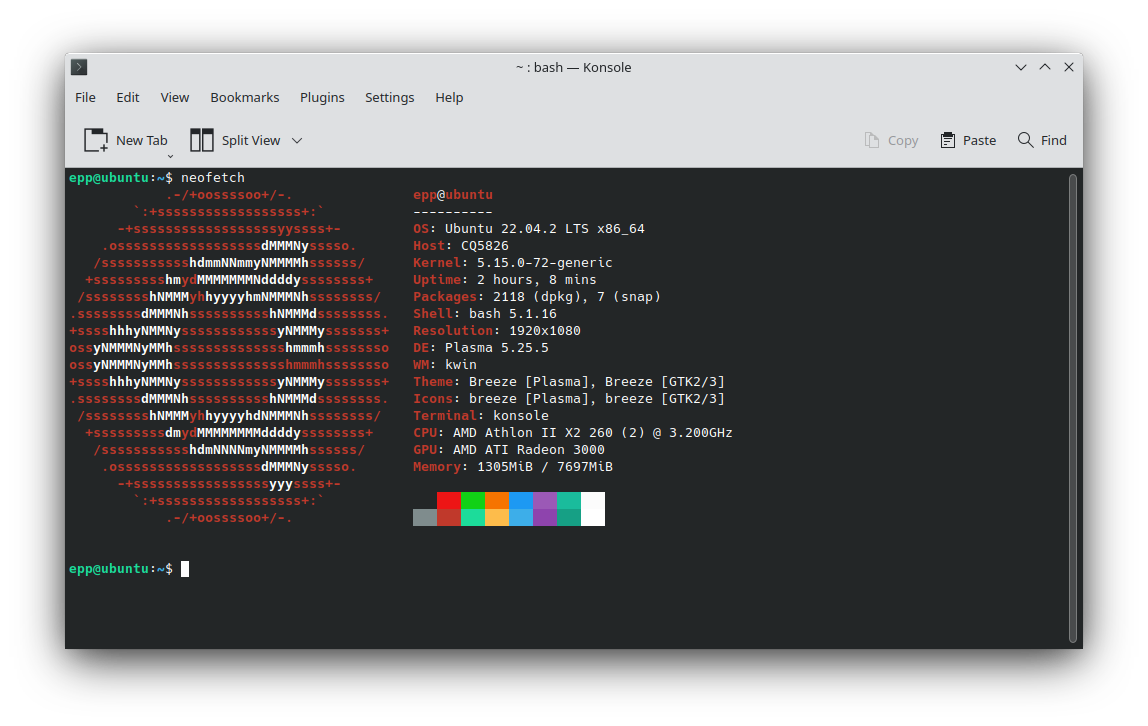The height and width of the screenshot is (726, 1148).
Task: Click the 'Ubuntu 22.04.2 LTS x86_64' OS value
Action: 545,229
